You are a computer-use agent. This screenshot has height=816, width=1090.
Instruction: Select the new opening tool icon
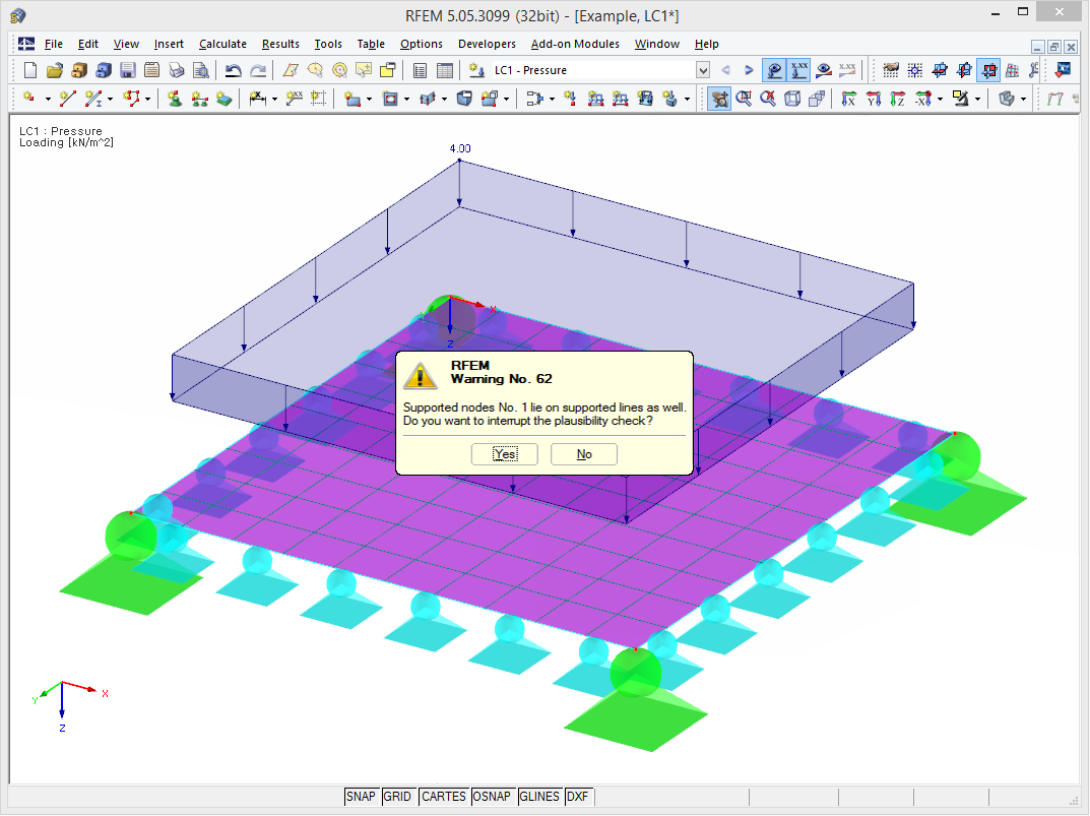point(391,99)
